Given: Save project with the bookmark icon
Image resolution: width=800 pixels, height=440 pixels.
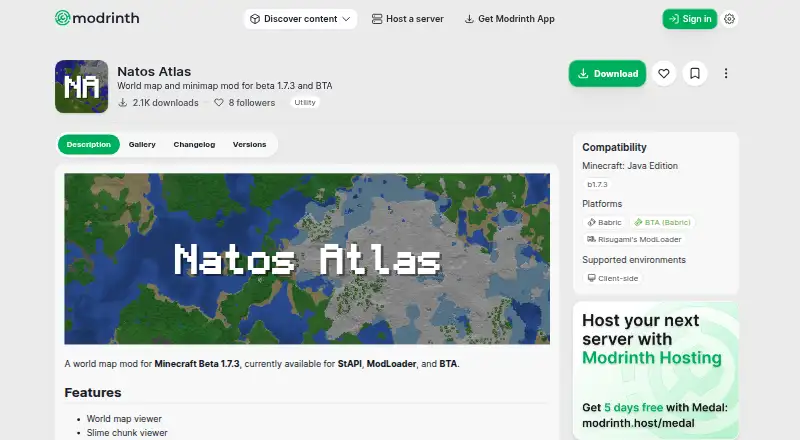Looking at the screenshot, I should point(695,74).
